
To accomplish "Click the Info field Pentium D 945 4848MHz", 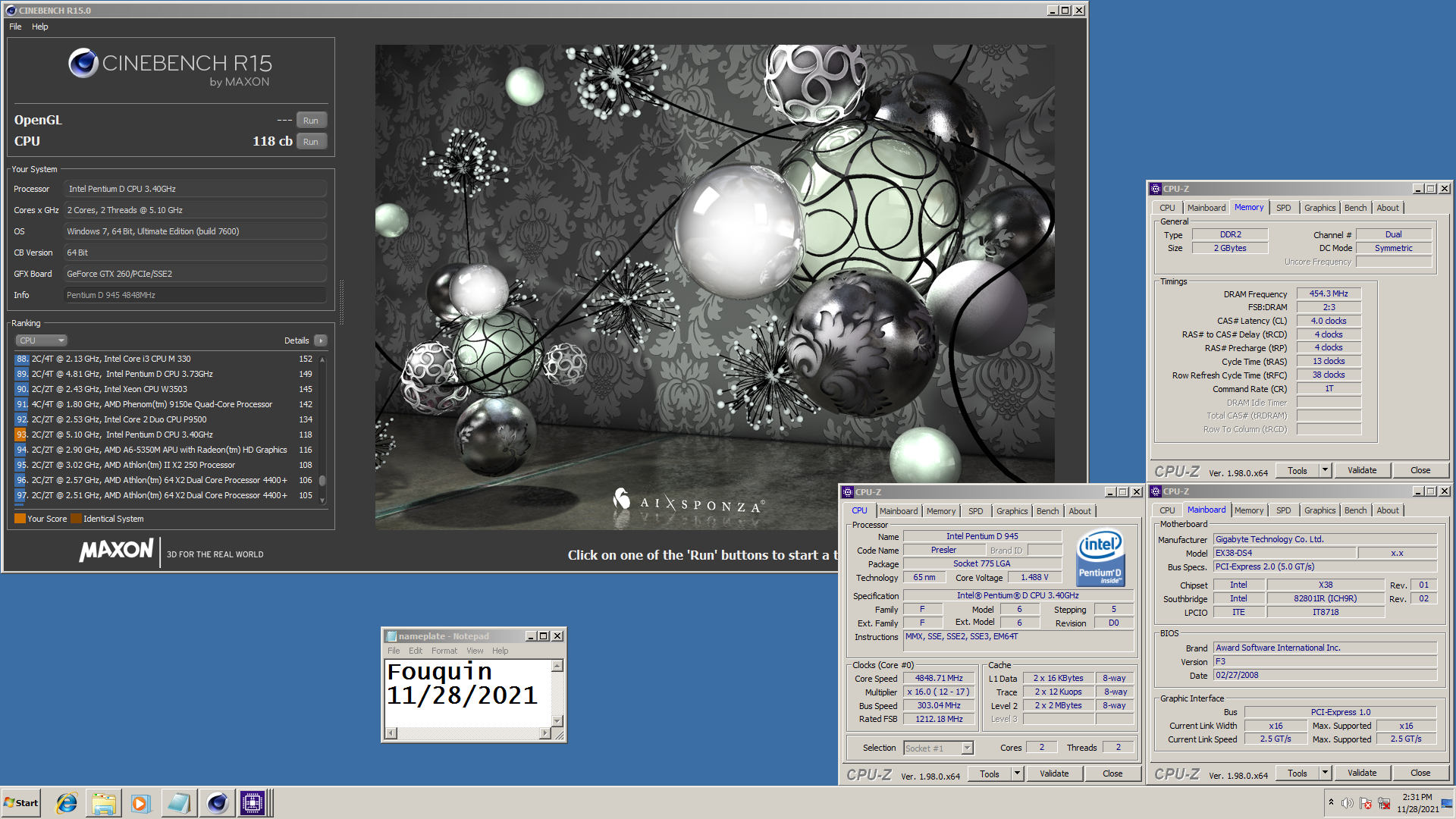I will (x=196, y=295).
